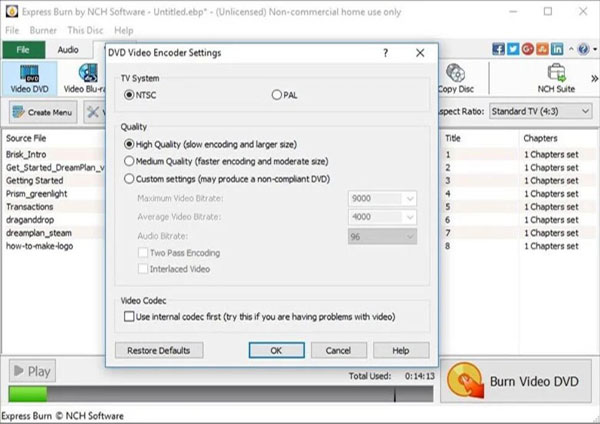Collapse ribbon with small up caret
Viewport: 600px width, 424px height.
(x=571, y=49)
